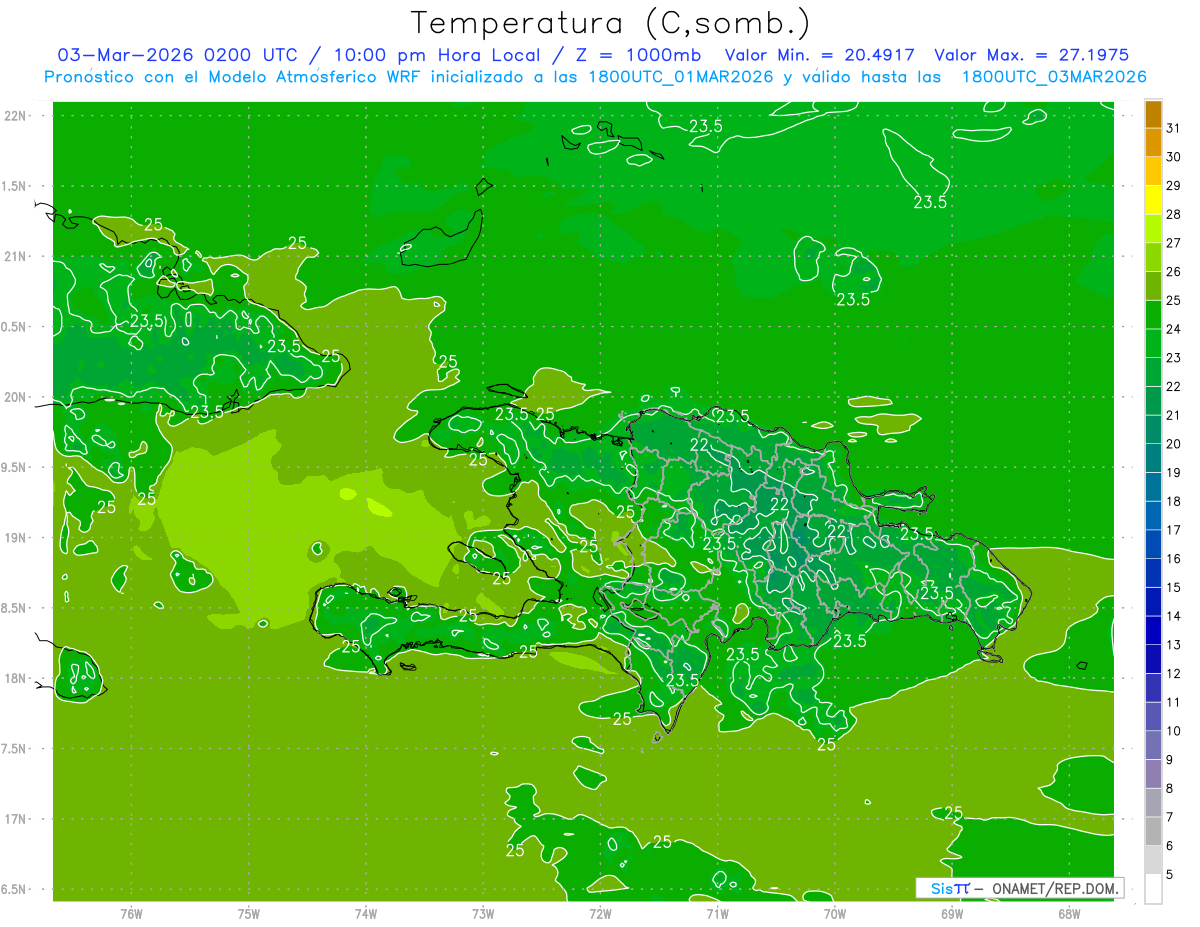Select the "Valor Min. = 20.4917" value
1200x927 pixels.
[x=820, y=55]
